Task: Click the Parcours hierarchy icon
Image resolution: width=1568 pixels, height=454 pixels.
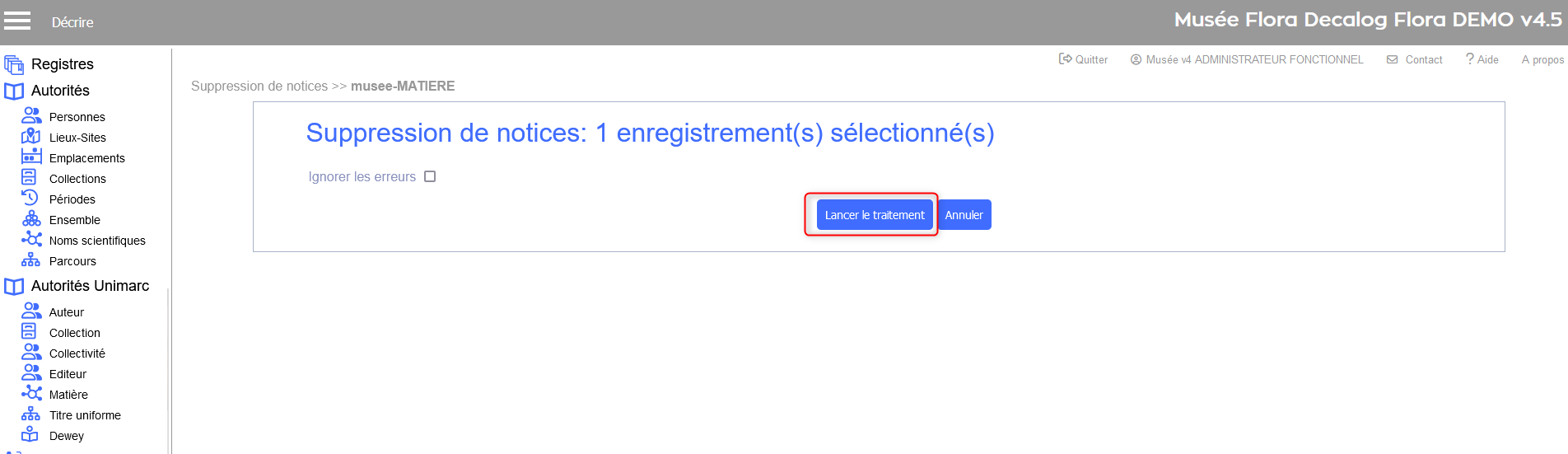Action: pyautogui.click(x=31, y=260)
